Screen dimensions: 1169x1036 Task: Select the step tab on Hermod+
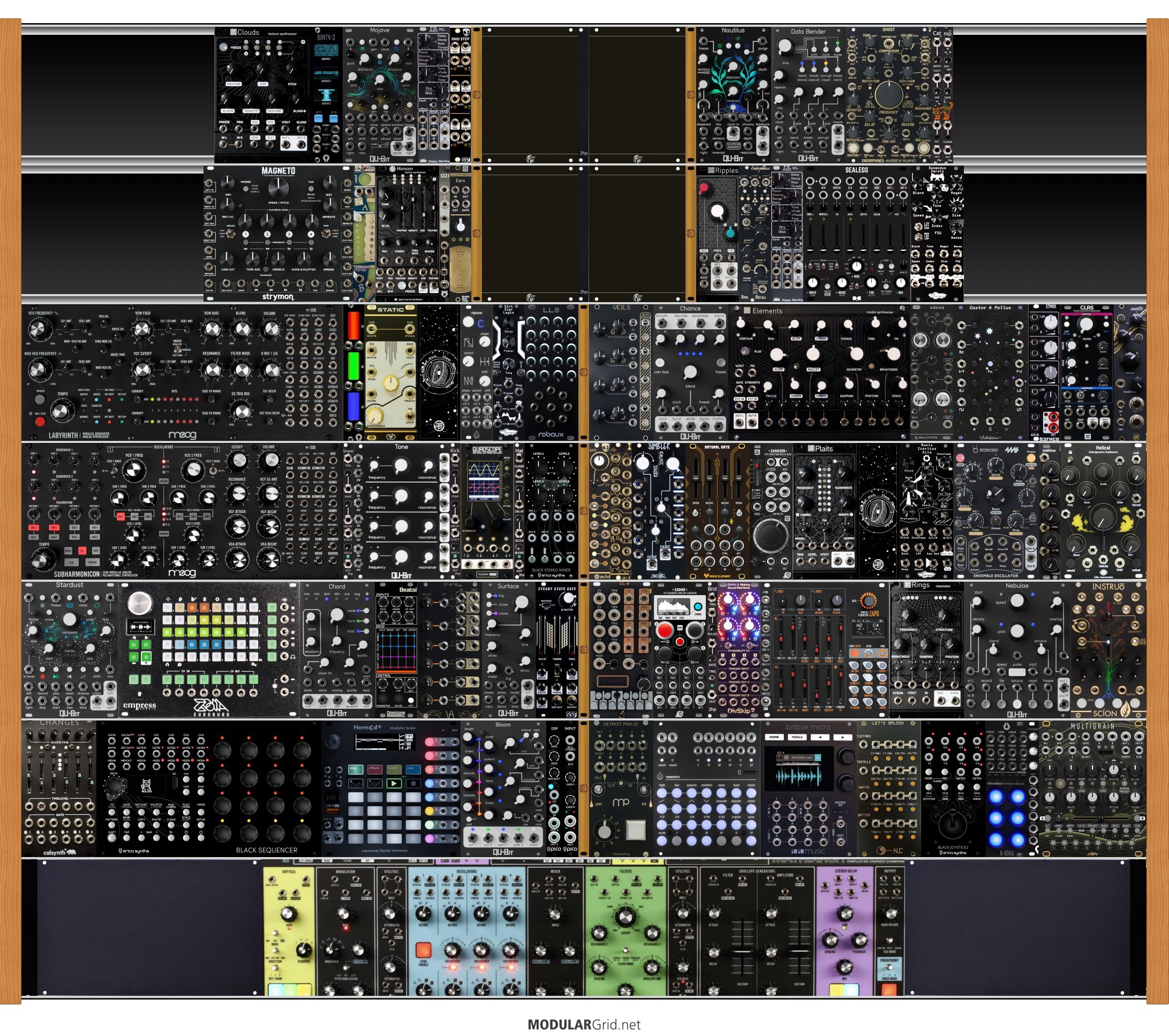pyautogui.click(x=356, y=769)
